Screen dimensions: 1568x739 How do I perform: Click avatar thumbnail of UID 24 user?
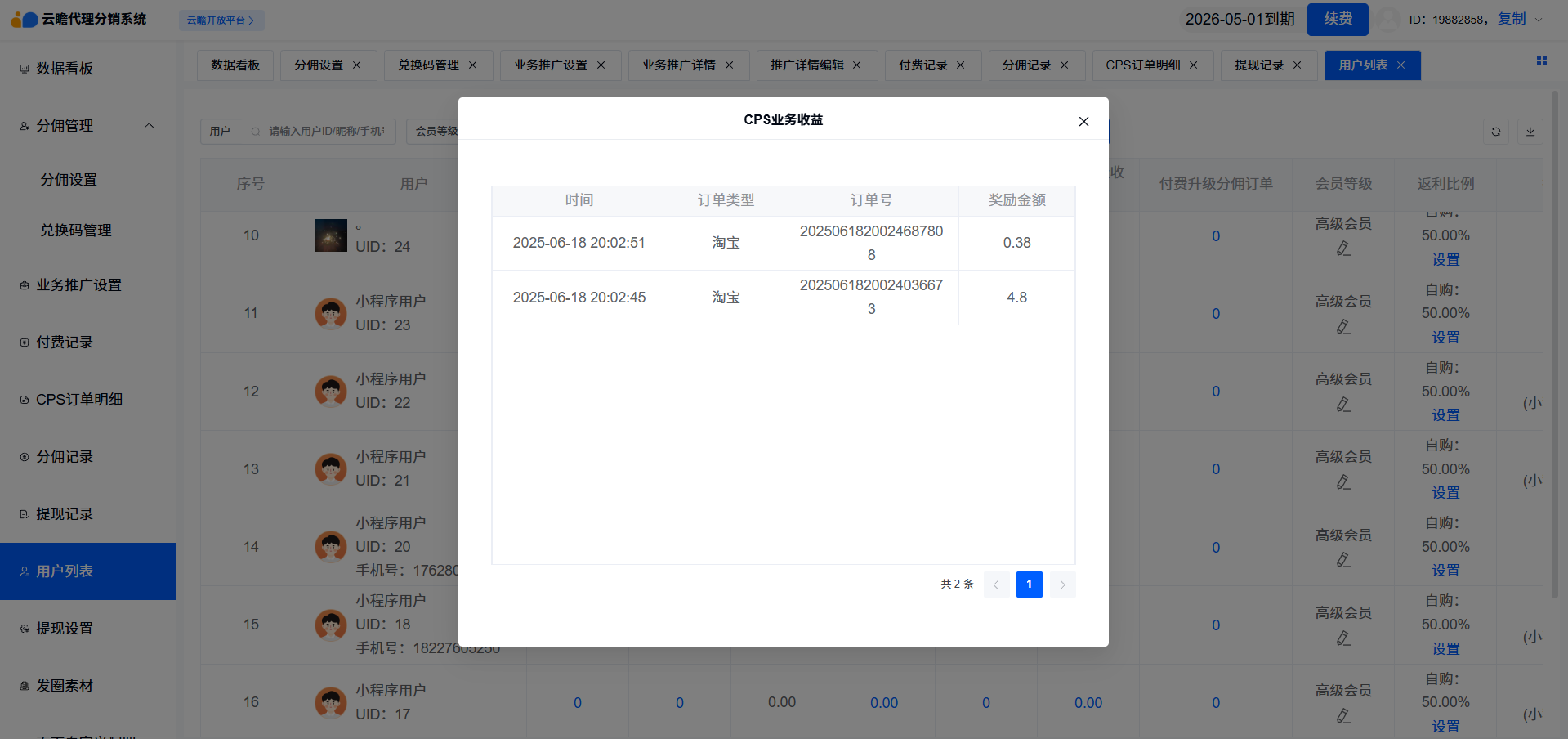(331, 235)
